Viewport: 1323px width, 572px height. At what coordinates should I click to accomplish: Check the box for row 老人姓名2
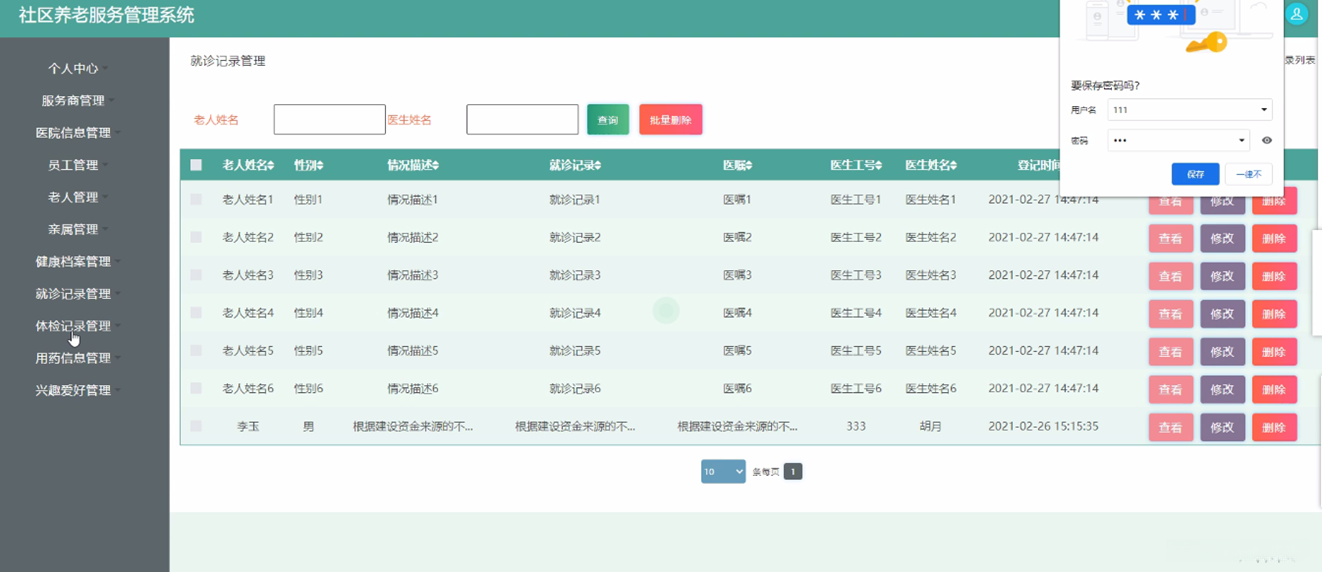click(x=196, y=237)
